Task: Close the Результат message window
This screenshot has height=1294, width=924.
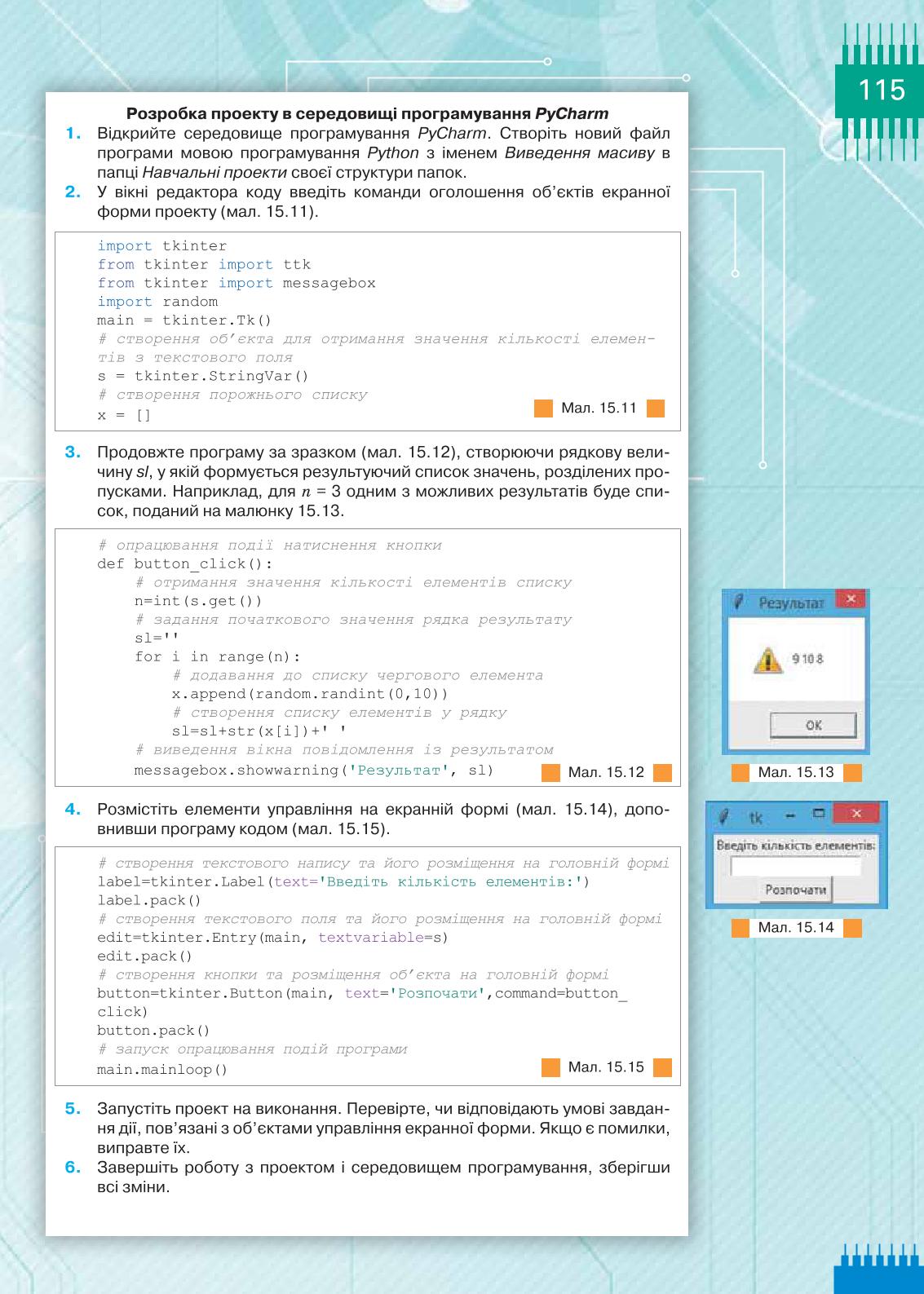Action: point(851,599)
